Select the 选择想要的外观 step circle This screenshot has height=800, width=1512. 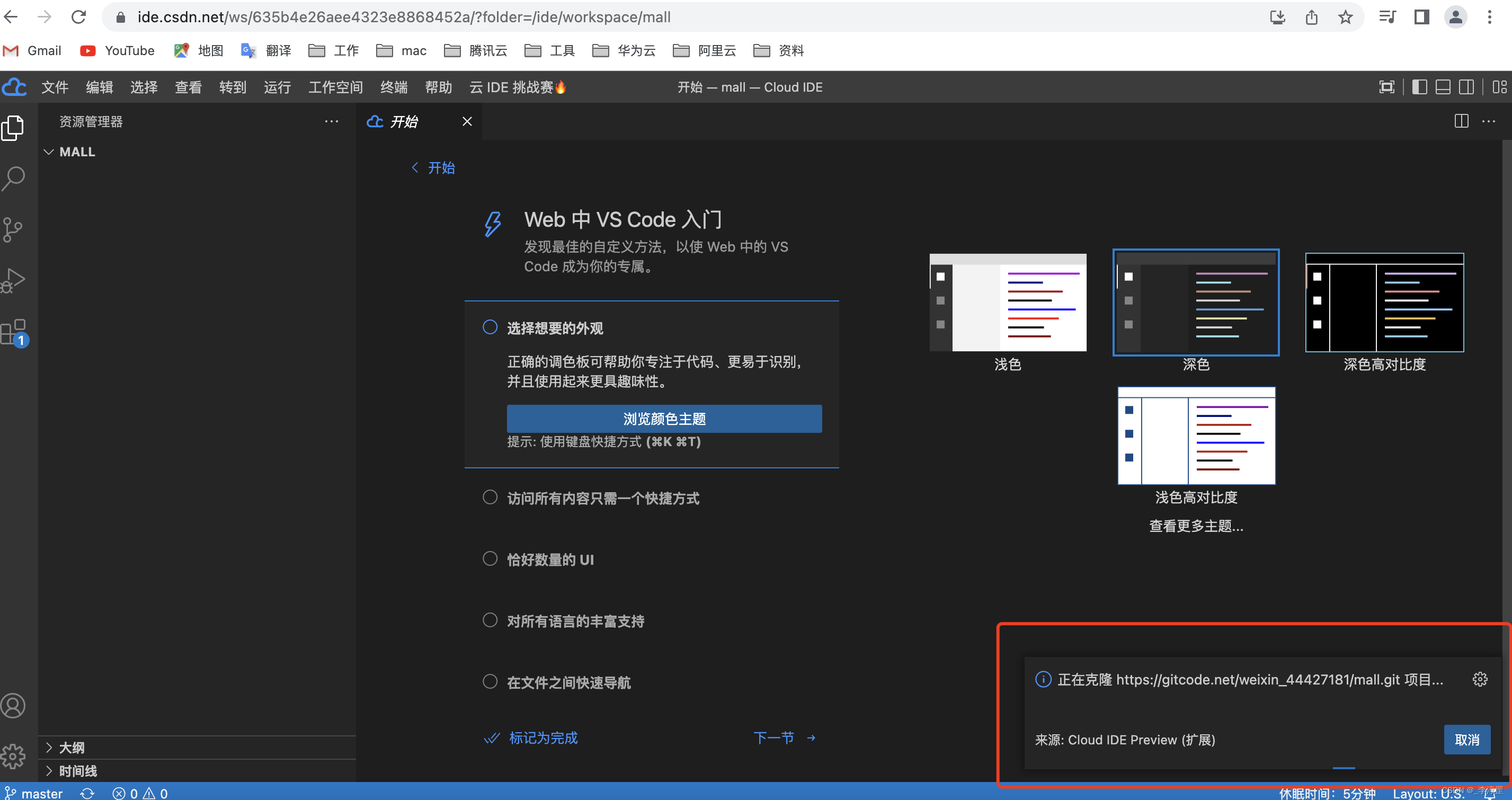click(x=490, y=327)
